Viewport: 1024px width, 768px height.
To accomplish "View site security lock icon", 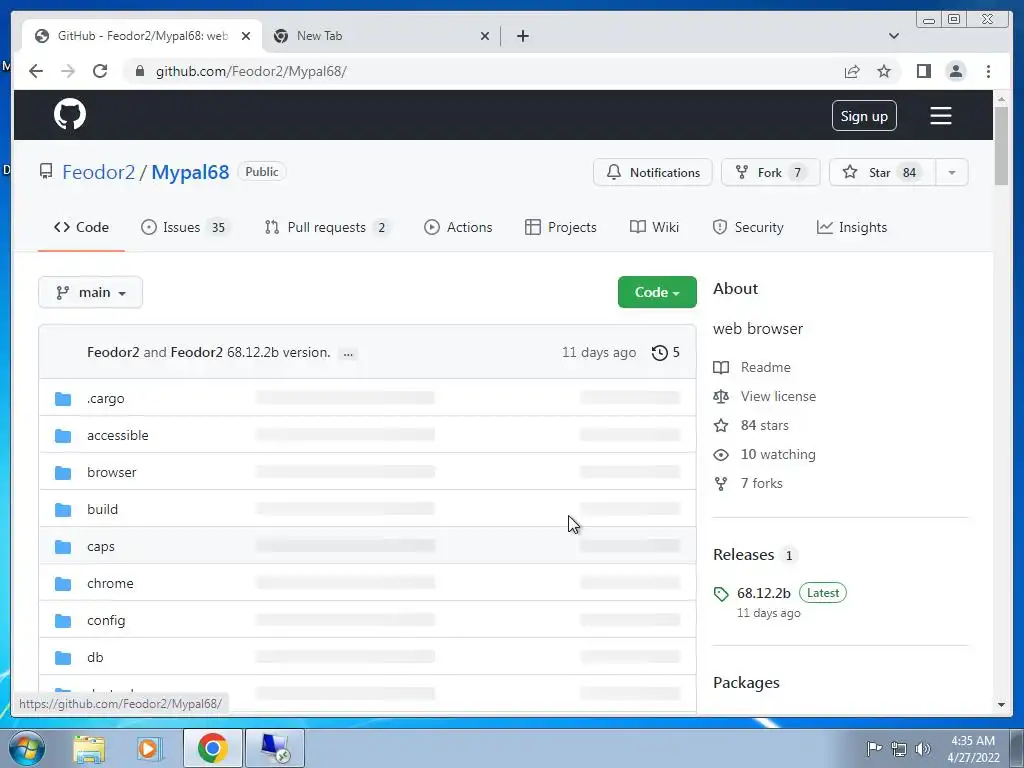I will 139,71.
